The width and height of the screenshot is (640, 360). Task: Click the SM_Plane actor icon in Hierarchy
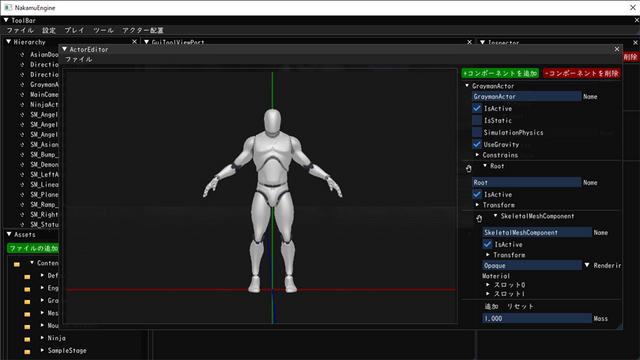click(22, 195)
